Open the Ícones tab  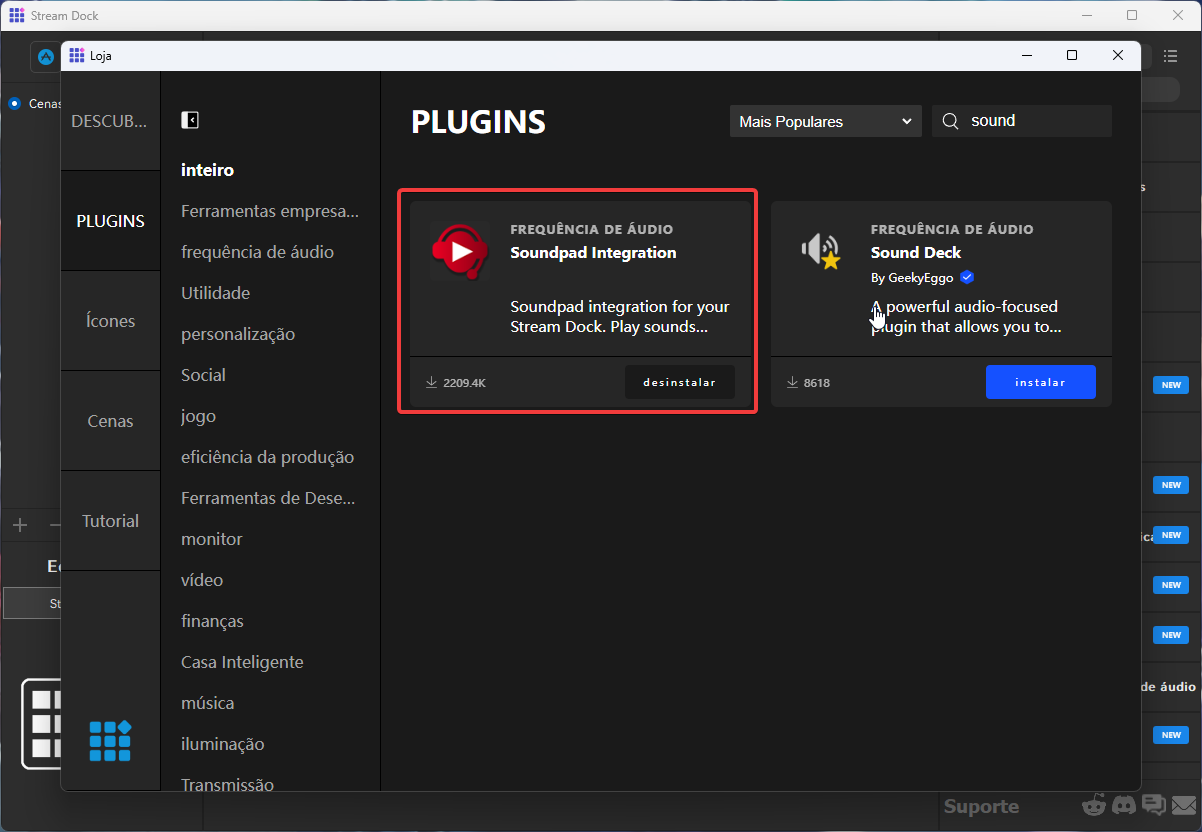click(x=110, y=321)
